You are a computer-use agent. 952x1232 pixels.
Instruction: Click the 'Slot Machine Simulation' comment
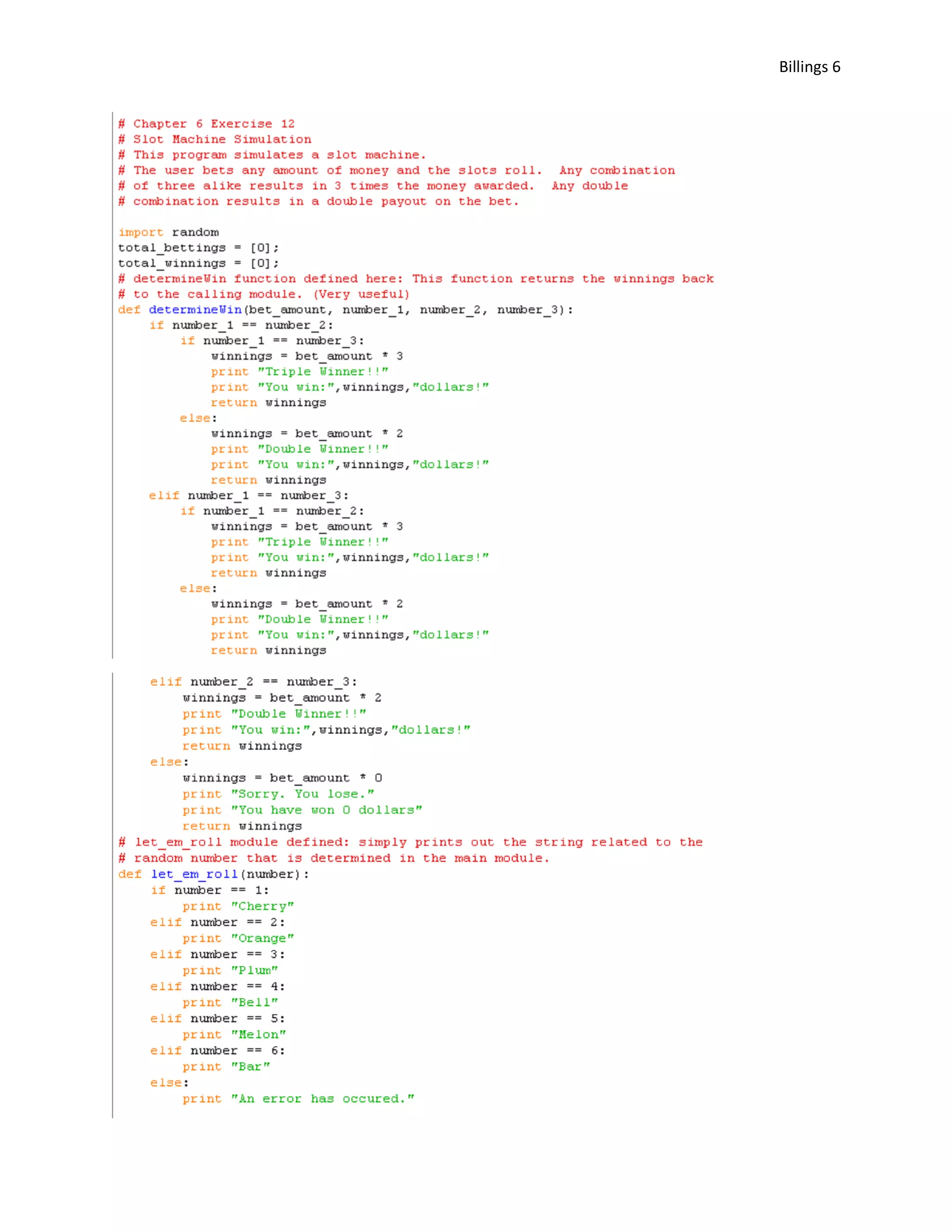214,139
